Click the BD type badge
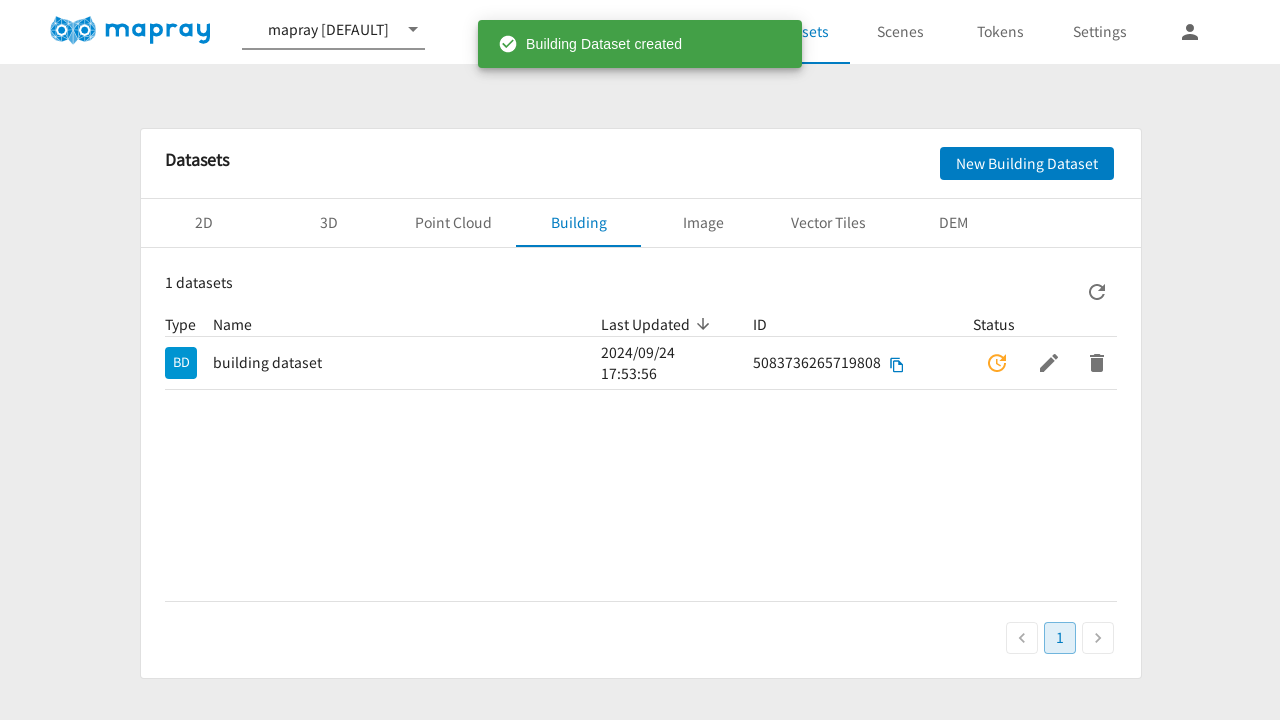 181,363
